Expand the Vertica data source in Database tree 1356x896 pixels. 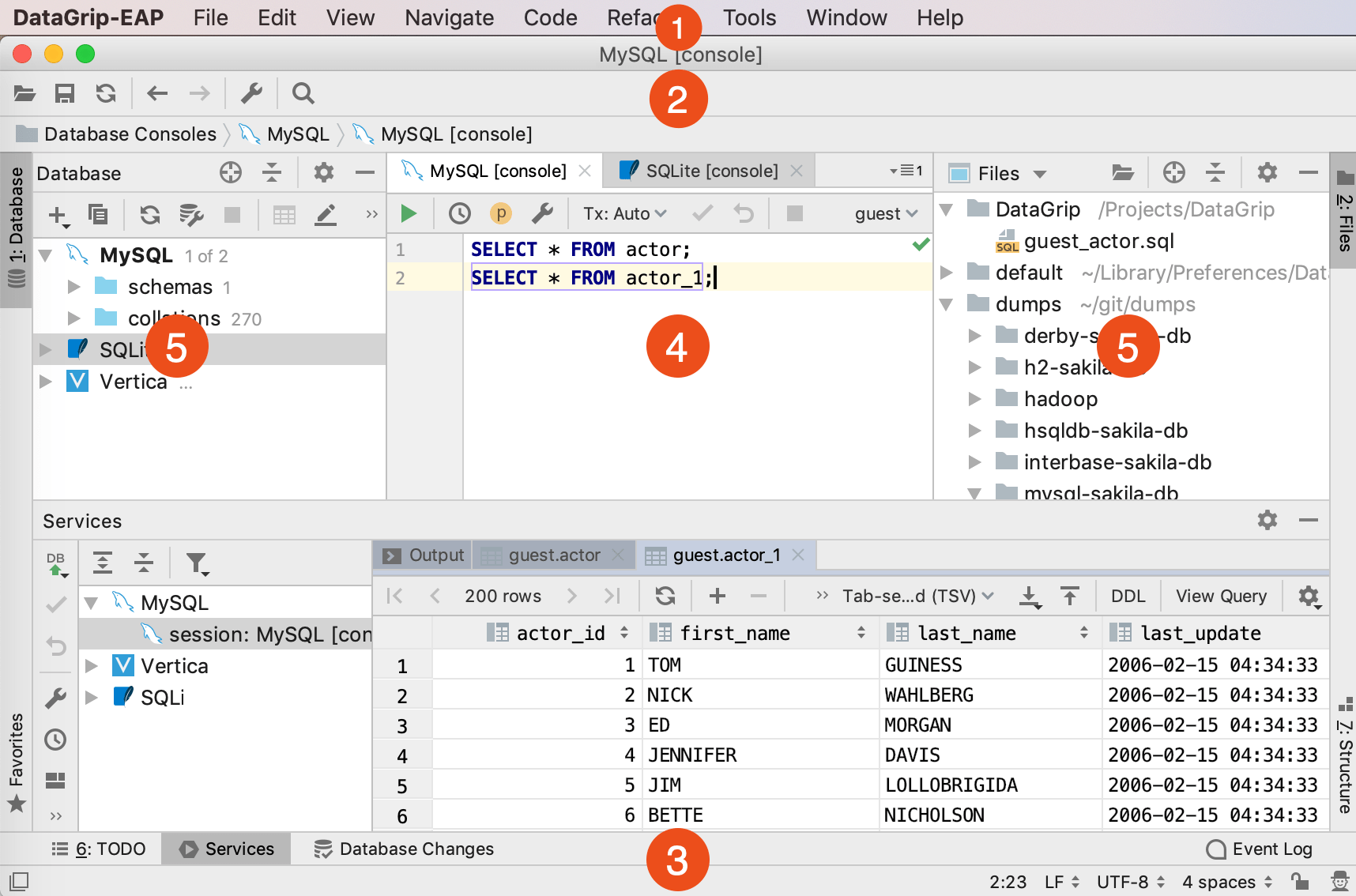(46, 382)
